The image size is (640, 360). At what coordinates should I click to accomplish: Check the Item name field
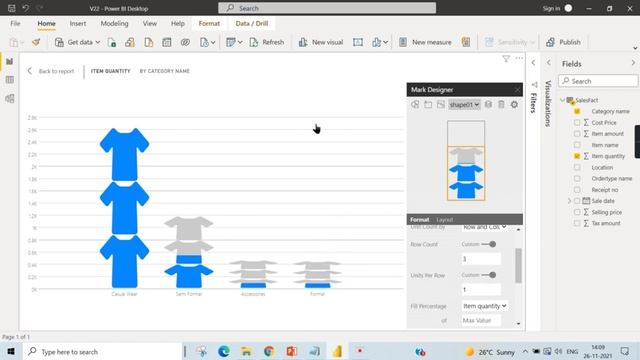[577, 145]
